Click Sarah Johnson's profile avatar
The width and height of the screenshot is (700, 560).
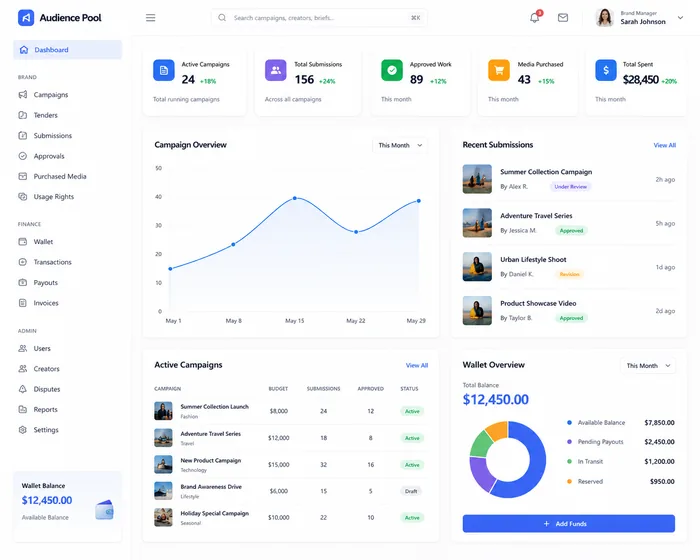tap(604, 18)
